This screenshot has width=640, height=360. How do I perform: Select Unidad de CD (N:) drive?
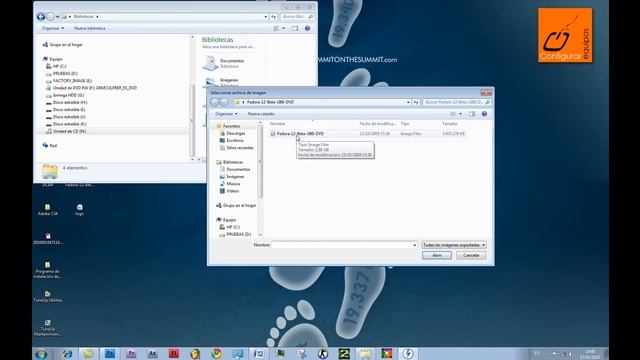[69, 131]
